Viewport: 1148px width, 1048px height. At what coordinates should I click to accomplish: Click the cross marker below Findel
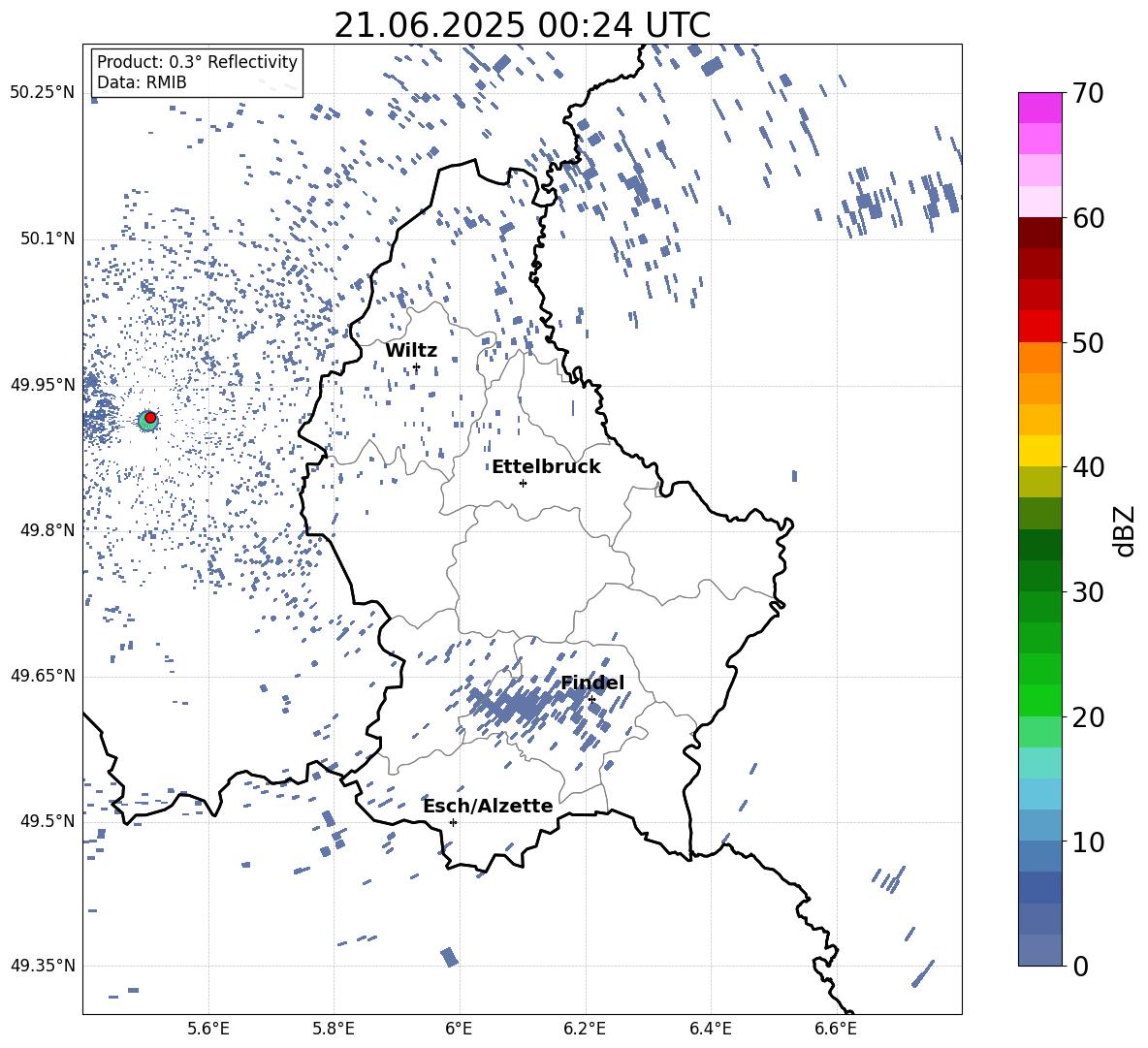pos(591,699)
